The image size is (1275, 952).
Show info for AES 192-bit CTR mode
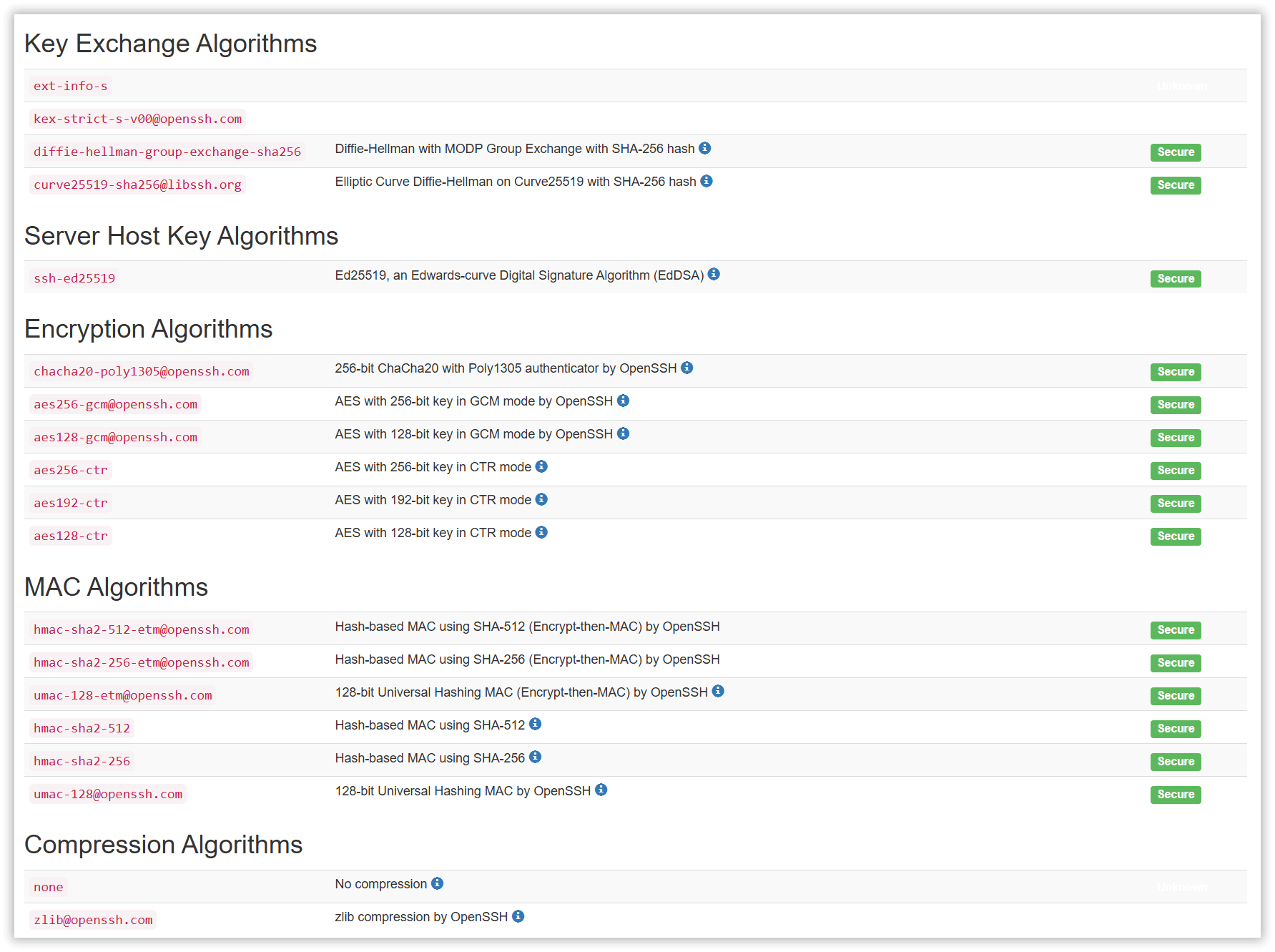pyautogui.click(x=541, y=499)
